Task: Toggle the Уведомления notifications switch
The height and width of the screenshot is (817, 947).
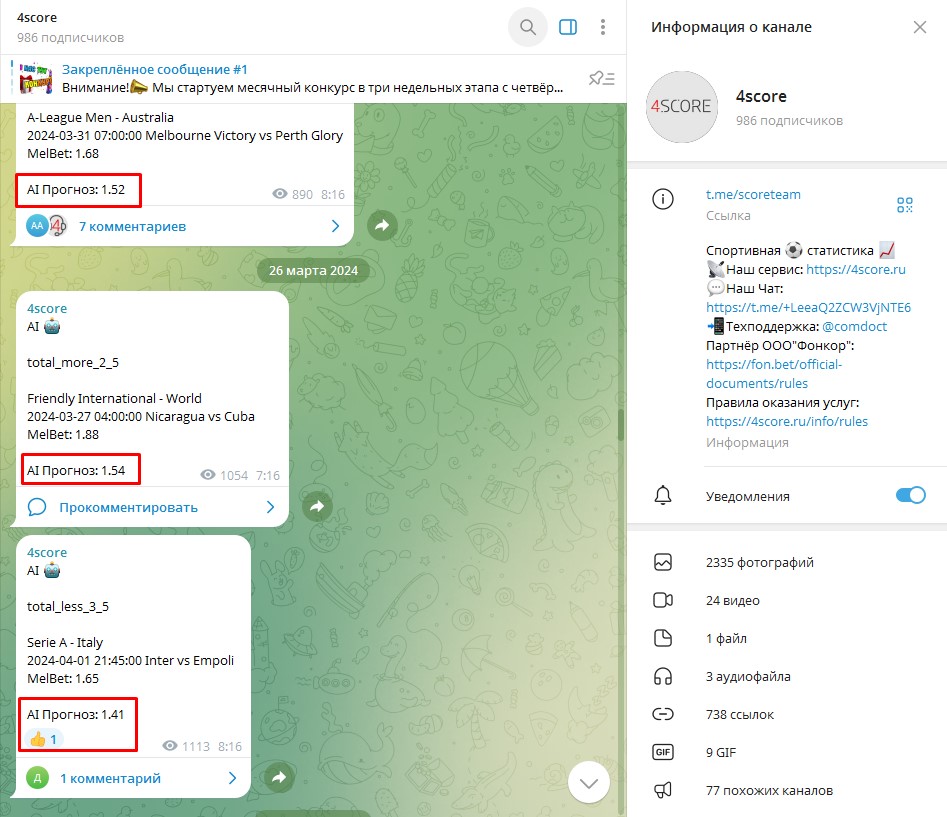Action: pyautogui.click(x=910, y=496)
